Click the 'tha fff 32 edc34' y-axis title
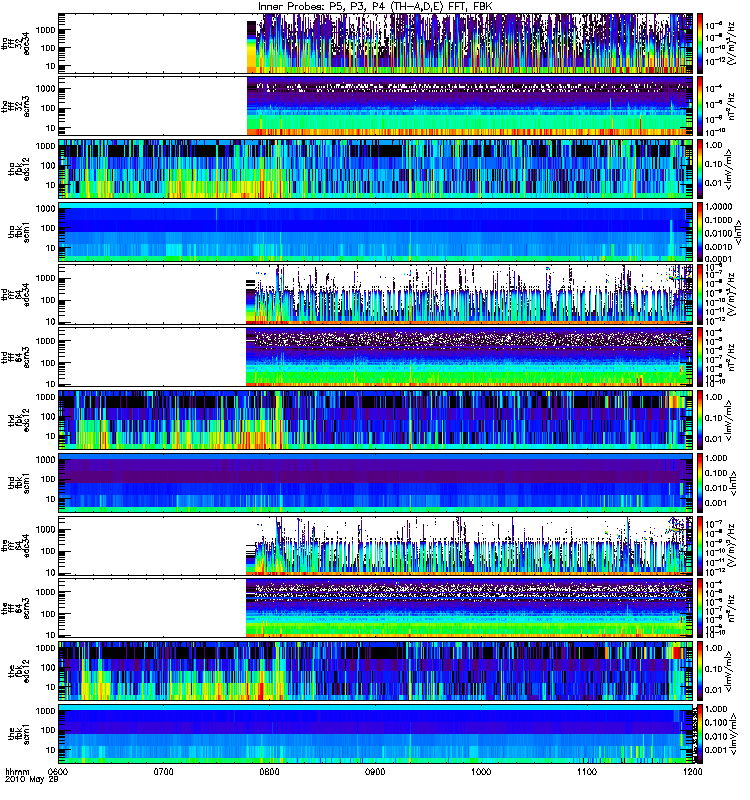750x800 pixels. click(15, 43)
